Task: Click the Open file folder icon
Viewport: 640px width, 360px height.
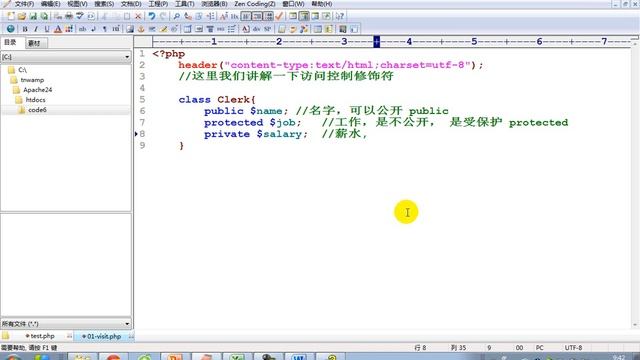Action: (22, 16)
